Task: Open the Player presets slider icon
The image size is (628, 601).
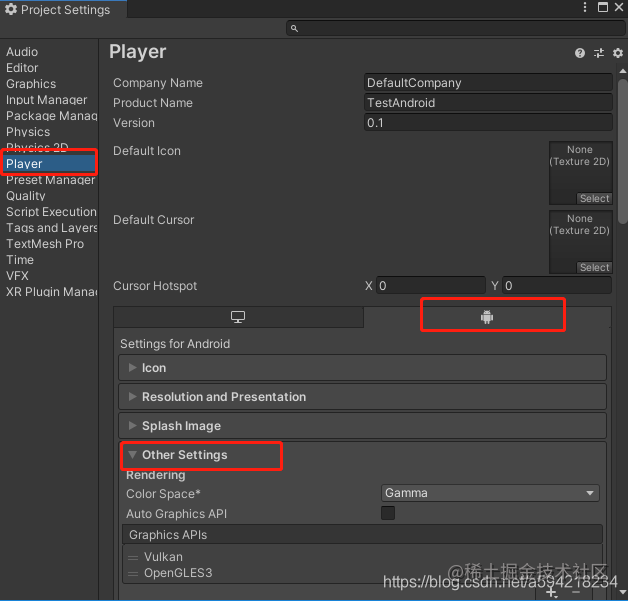Action: 599,53
